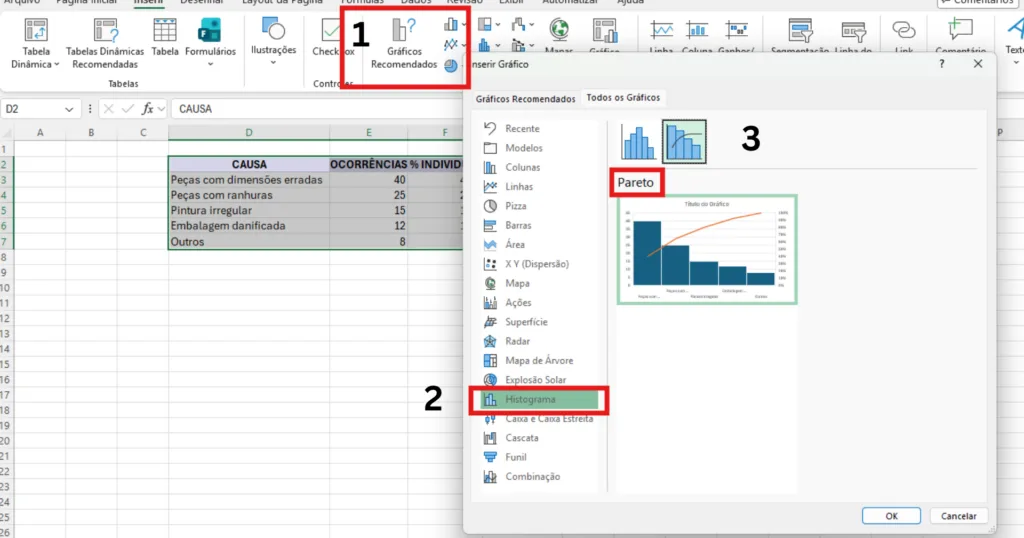Click cell 'Peças com ranhuras'
Screen dimensions: 1024x538
click(249, 195)
